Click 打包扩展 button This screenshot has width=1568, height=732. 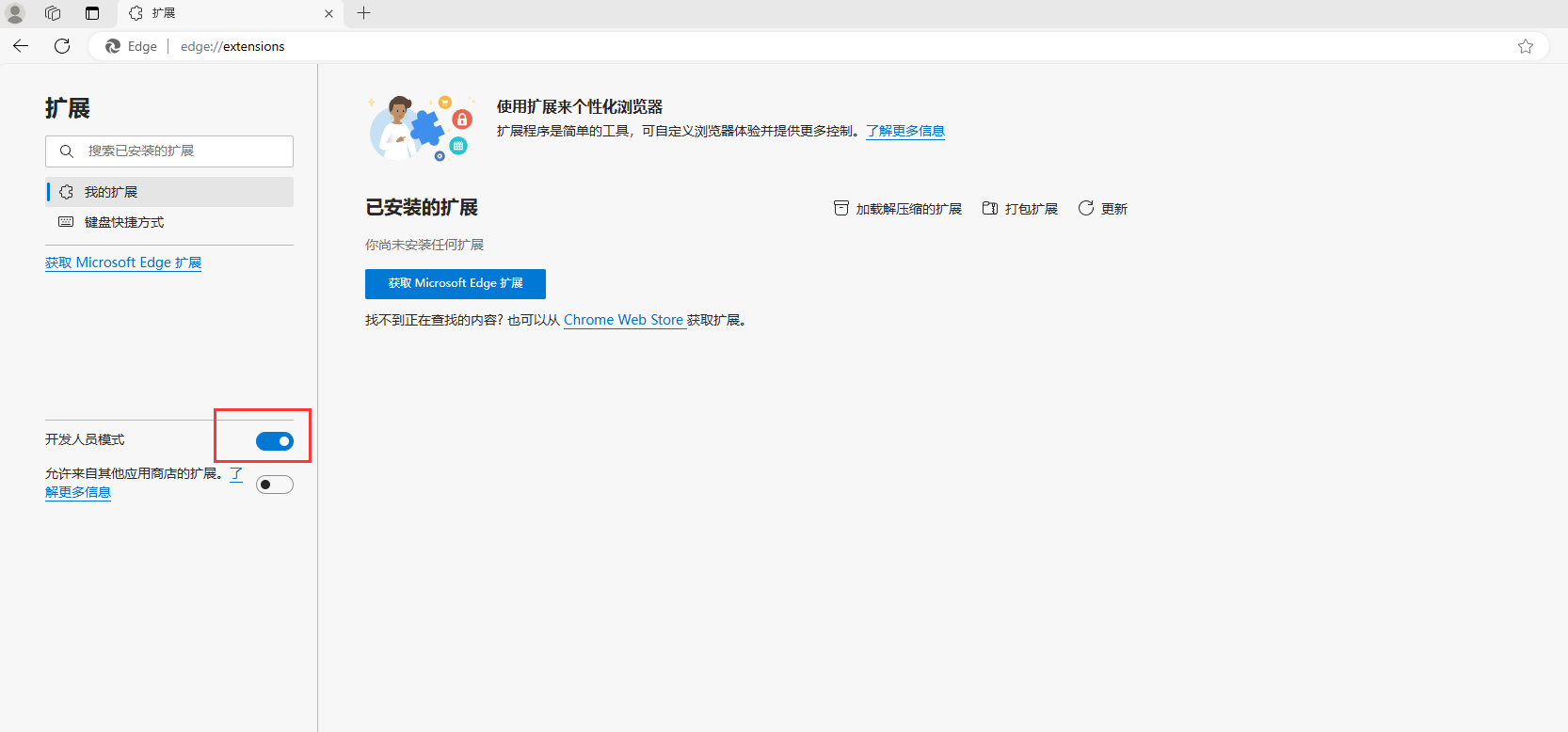click(x=1020, y=209)
